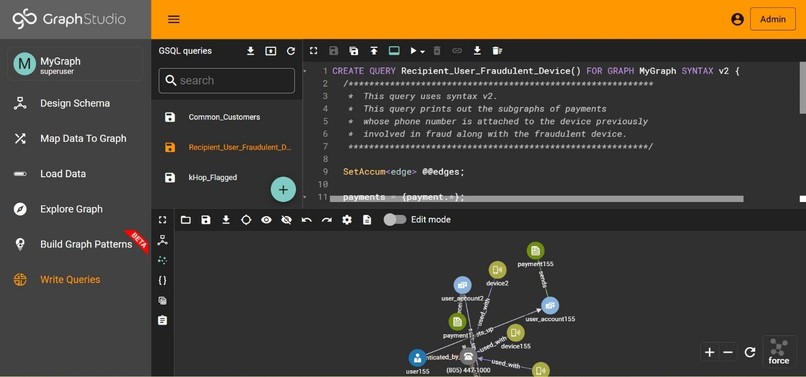
Task: Run the query with the play button
Action: 413,50
